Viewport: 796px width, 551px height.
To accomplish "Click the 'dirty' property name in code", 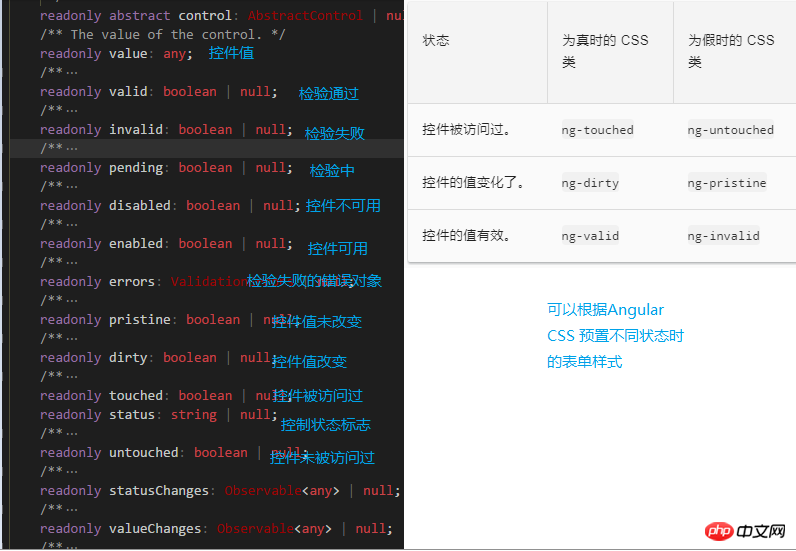I will (x=128, y=358).
